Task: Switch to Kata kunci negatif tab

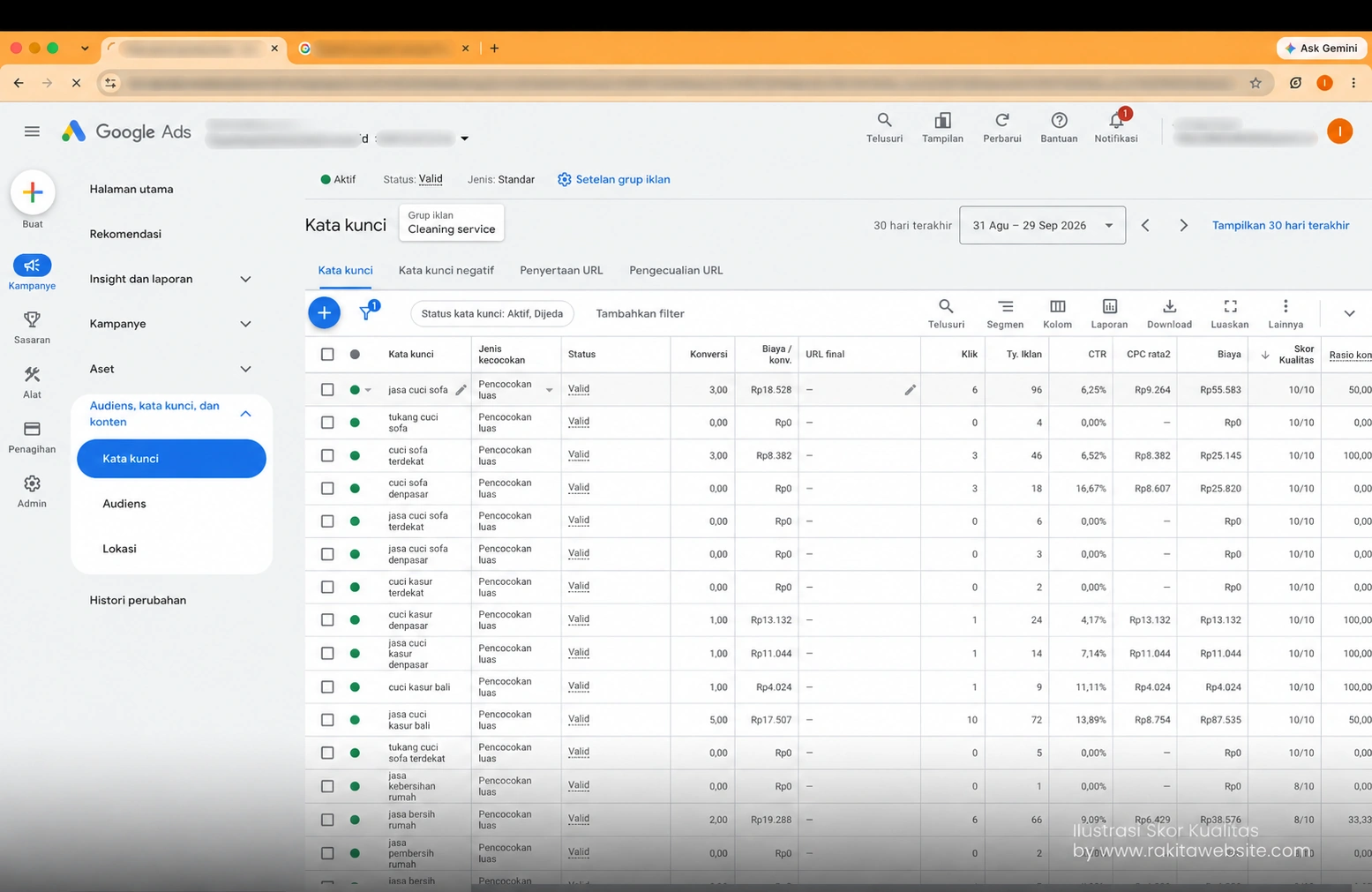Action: 446,270
